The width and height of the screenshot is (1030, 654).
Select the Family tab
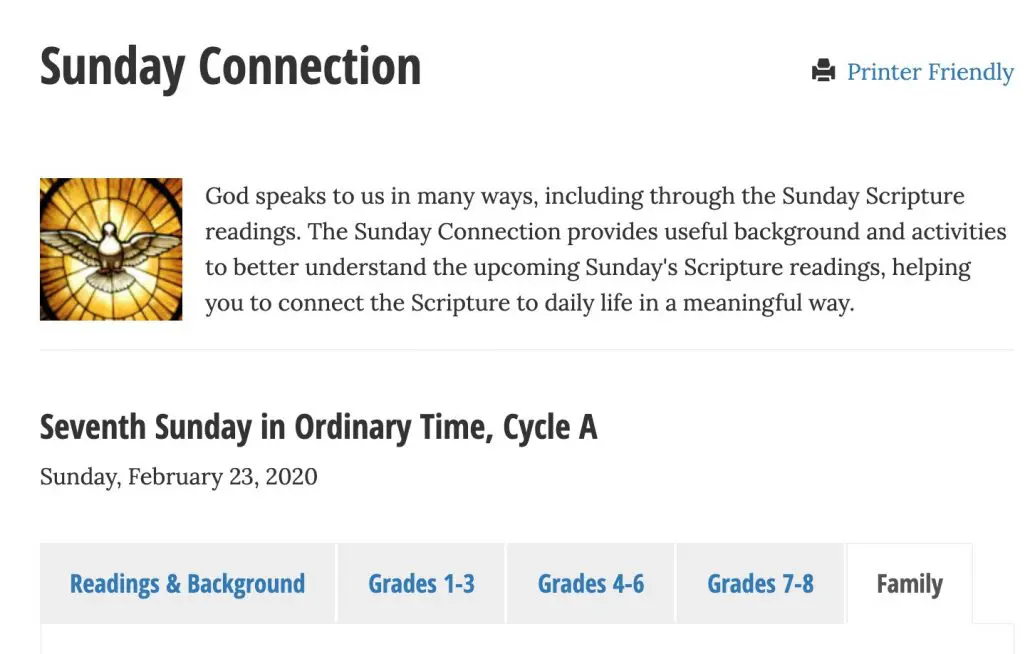909,584
